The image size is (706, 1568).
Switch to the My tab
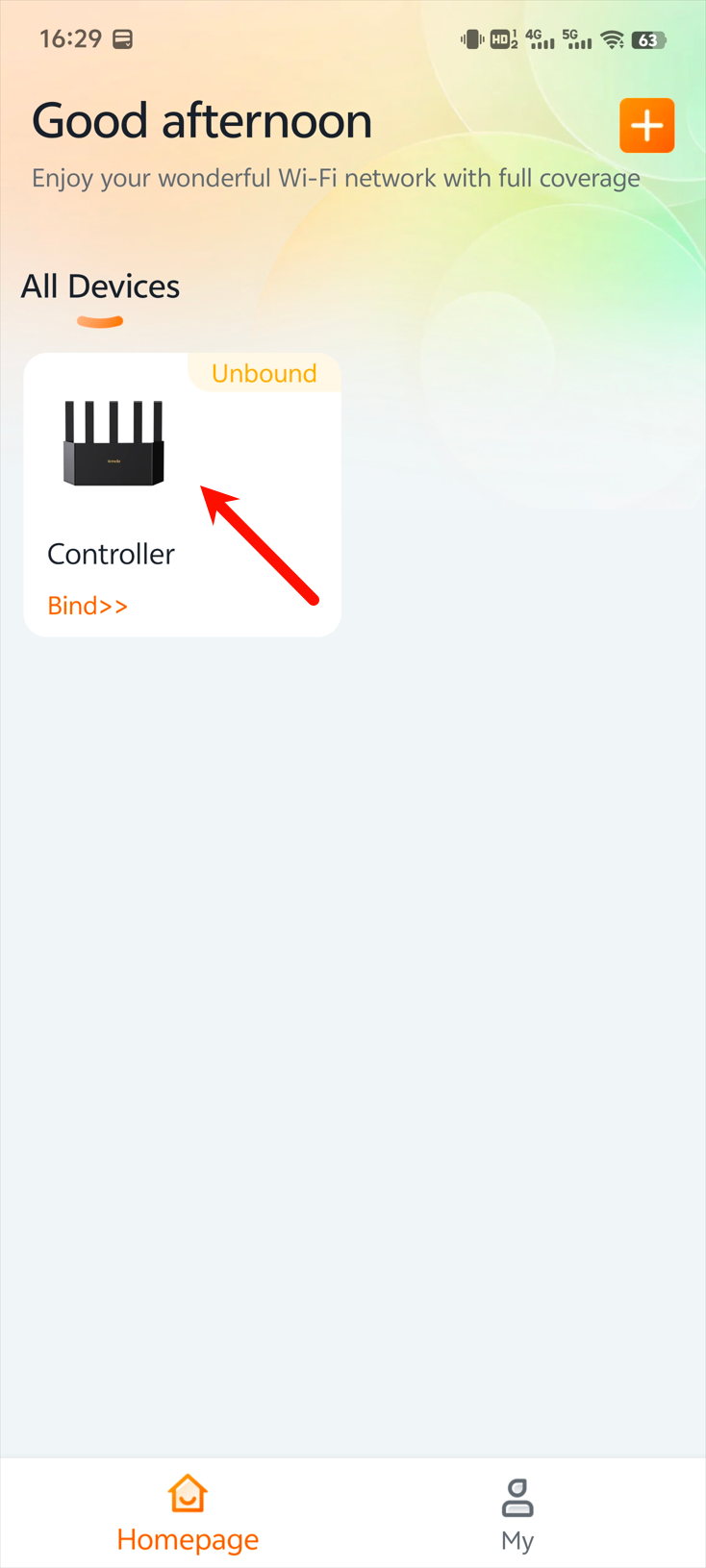pos(517,1514)
